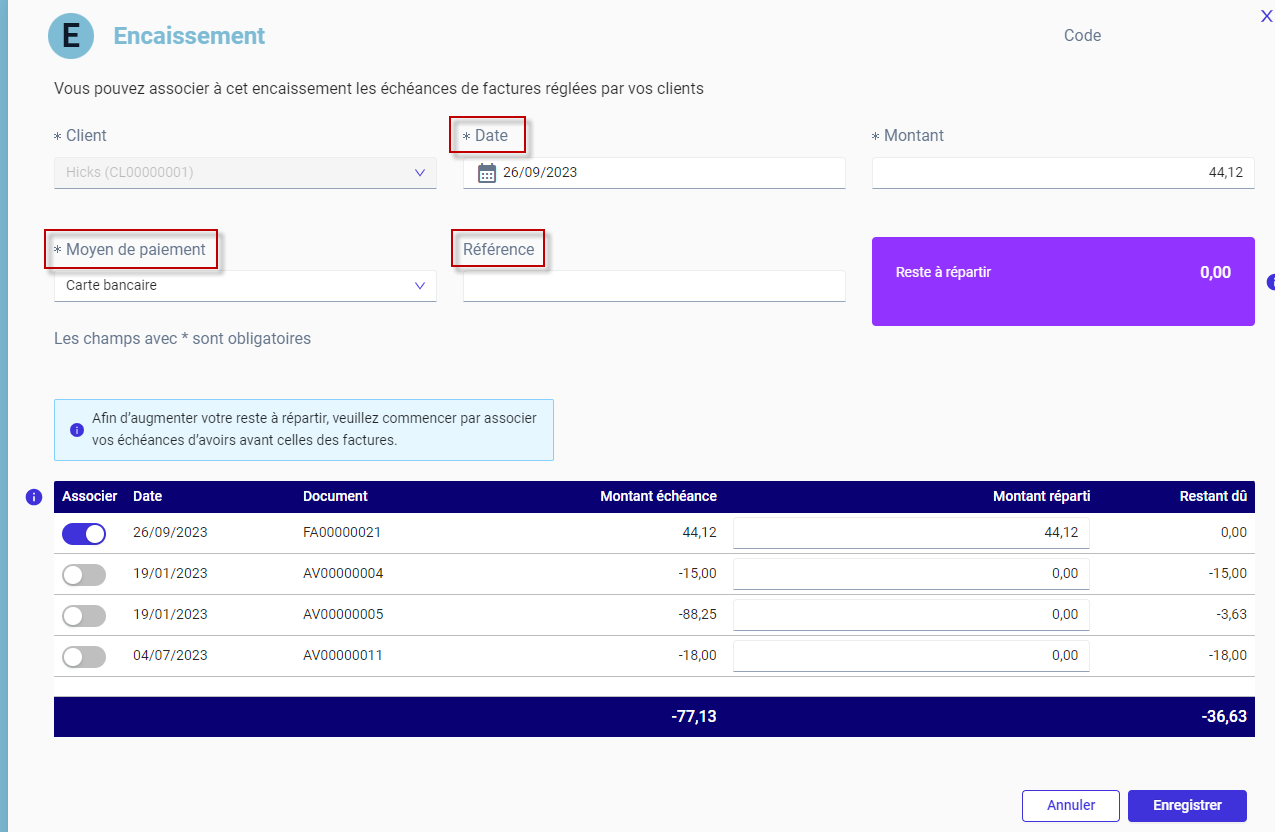Edit Montant réparti for FA00000021
The image size is (1275, 832).
pyautogui.click(x=911, y=532)
